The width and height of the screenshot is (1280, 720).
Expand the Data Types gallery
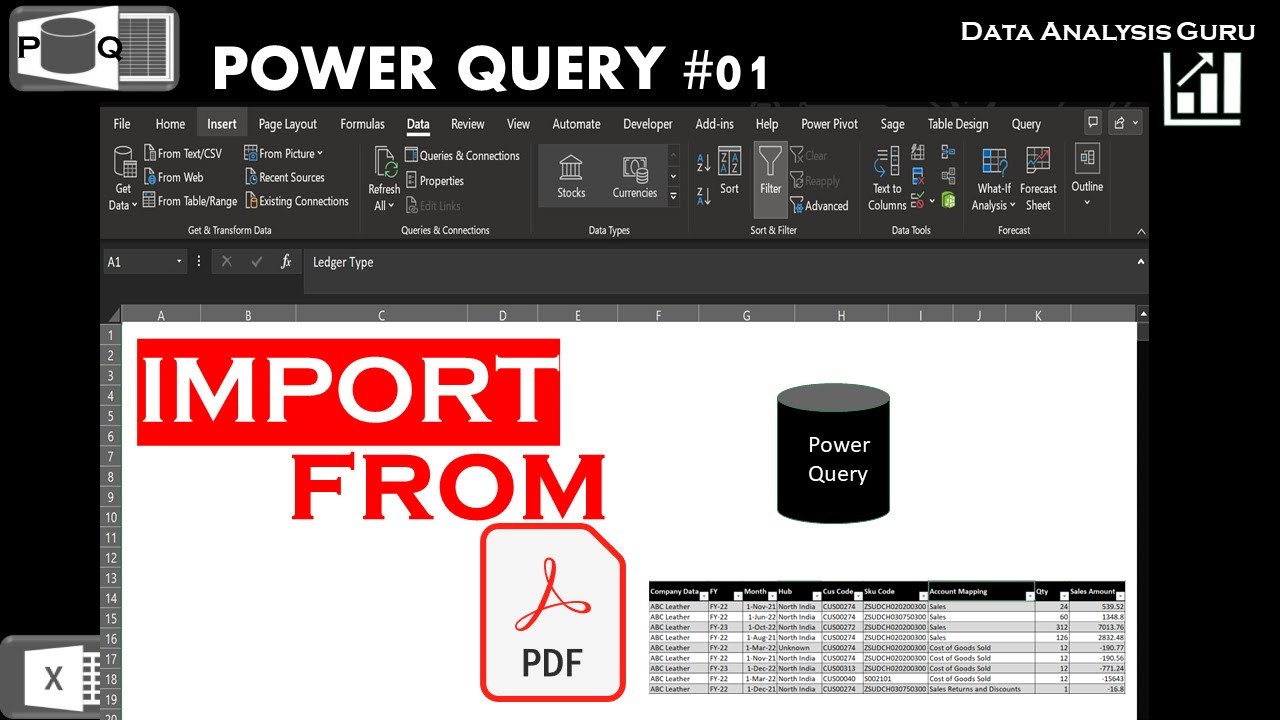[673, 198]
